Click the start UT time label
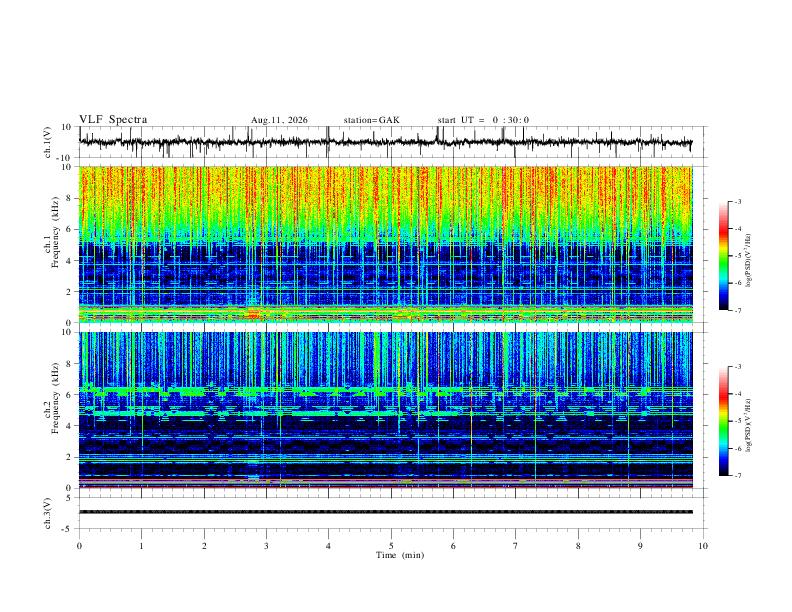Screen dimensions: 792x612 (483, 120)
